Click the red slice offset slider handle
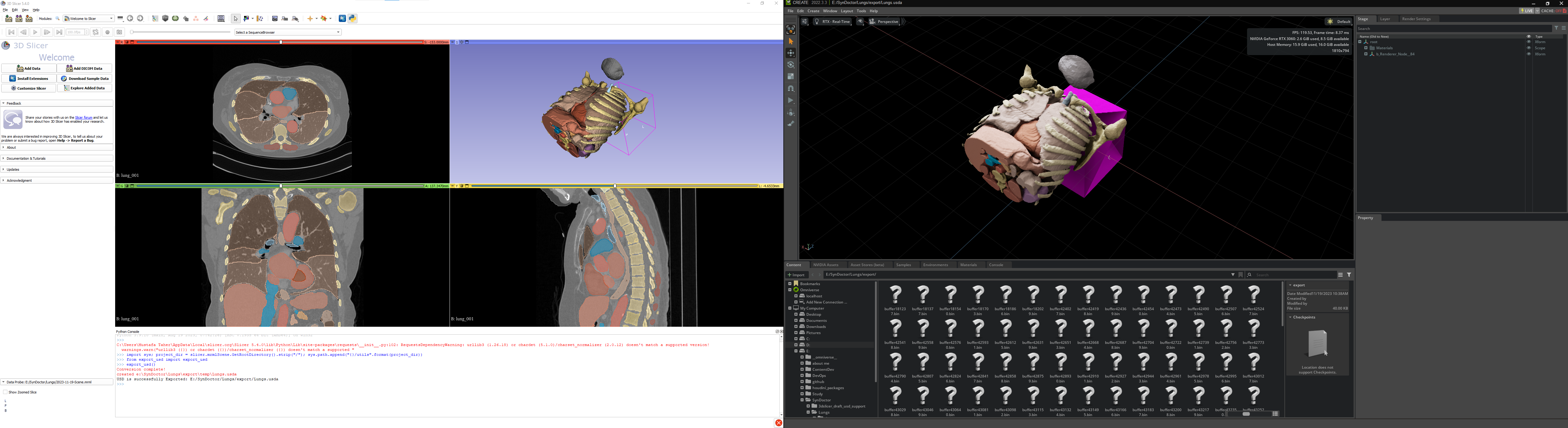Image resolution: width=1568 pixels, height=428 pixels. click(281, 42)
